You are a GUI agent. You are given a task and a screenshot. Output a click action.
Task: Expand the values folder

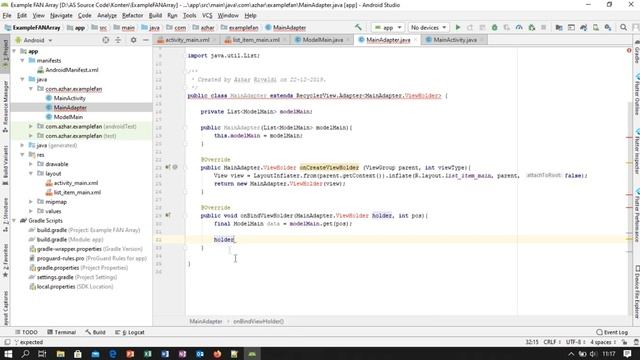(x=31, y=211)
